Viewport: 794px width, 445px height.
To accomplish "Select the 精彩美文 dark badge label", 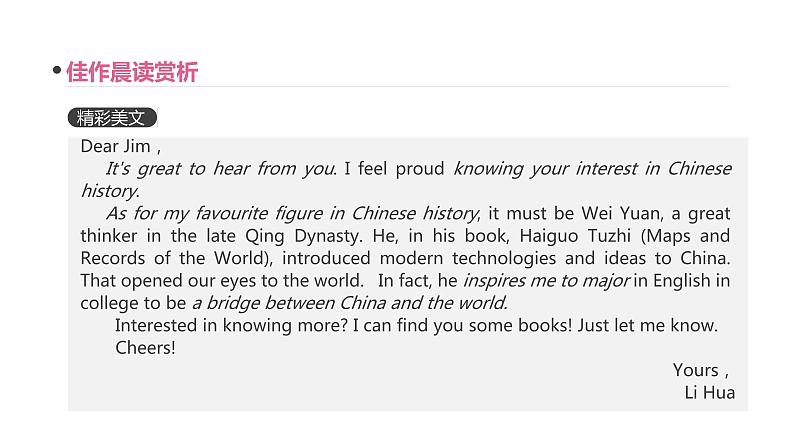I will pos(112,117).
